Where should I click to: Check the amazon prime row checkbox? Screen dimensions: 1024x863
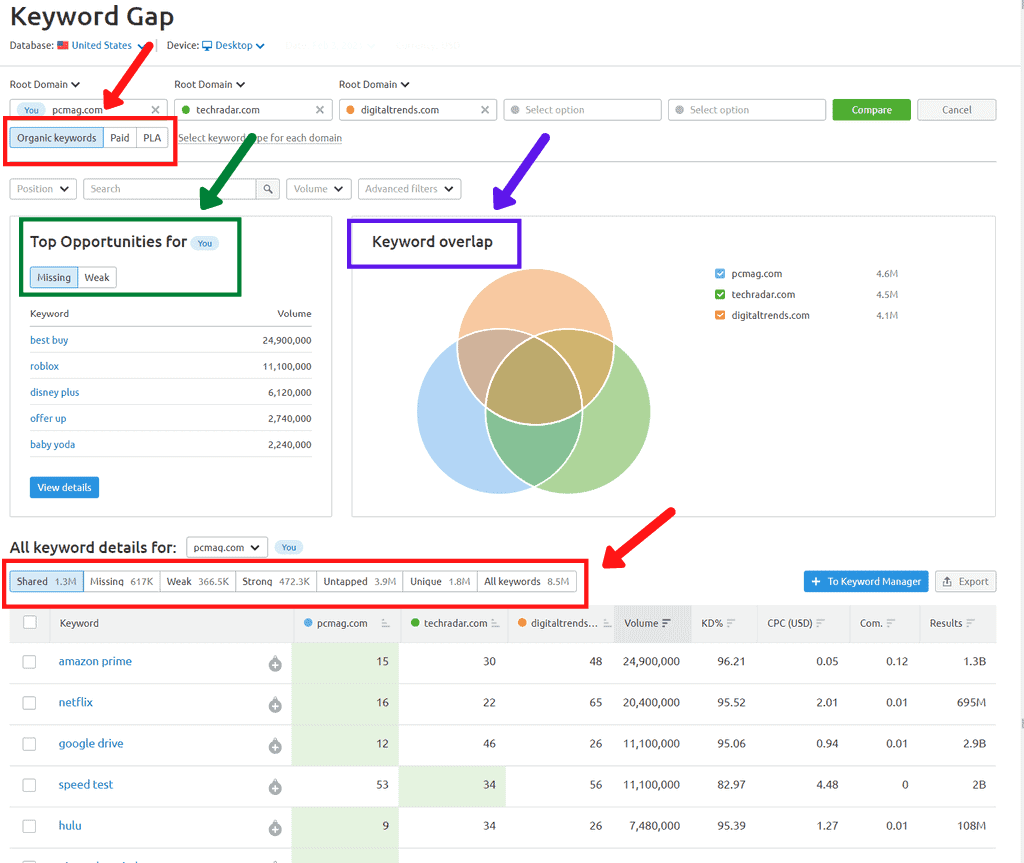(x=29, y=662)
